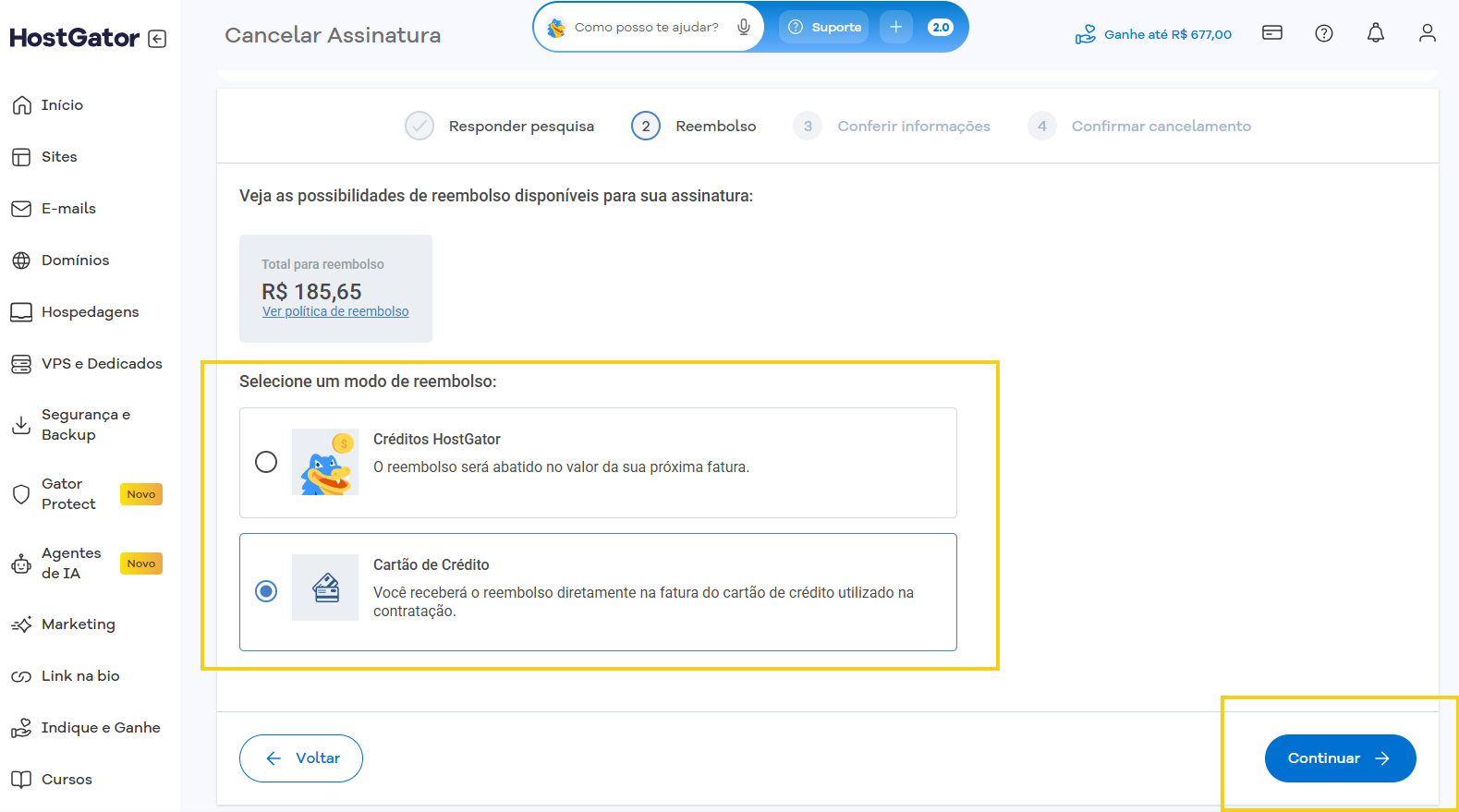Go to Domínios menu item
The height and width of the screenshot is (812, 1459).
[75, 261]
